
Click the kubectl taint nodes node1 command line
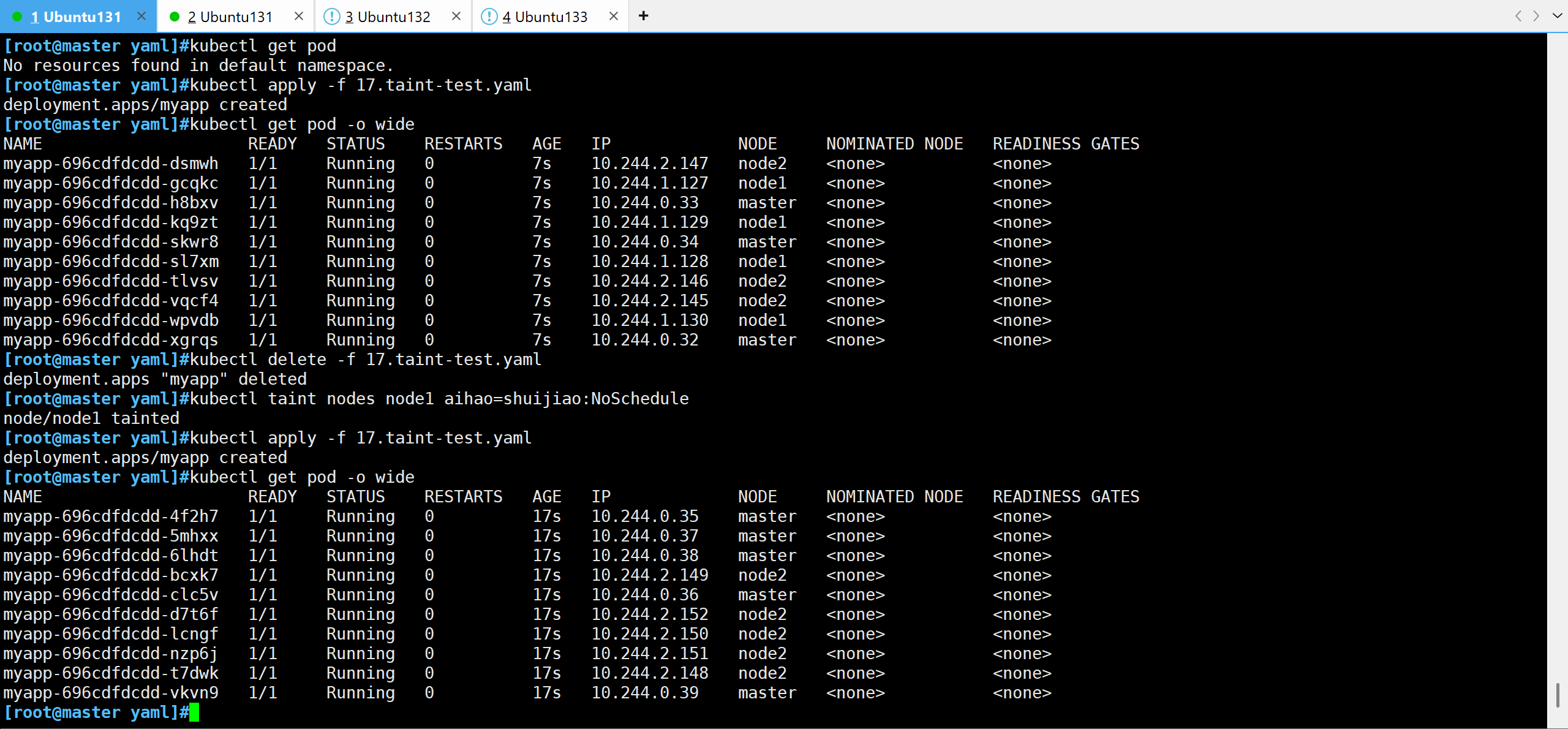439,399
